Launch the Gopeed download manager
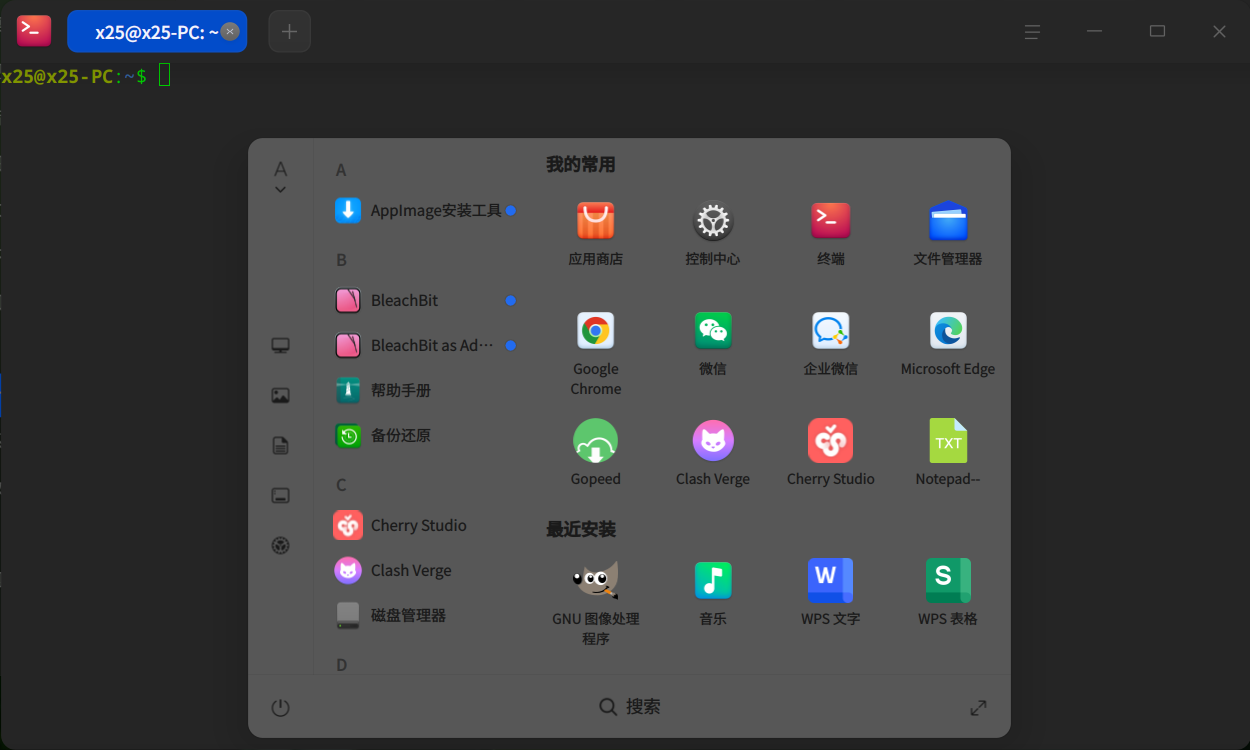The width and height of the screenshot is (1250, 750). [595, 453]
